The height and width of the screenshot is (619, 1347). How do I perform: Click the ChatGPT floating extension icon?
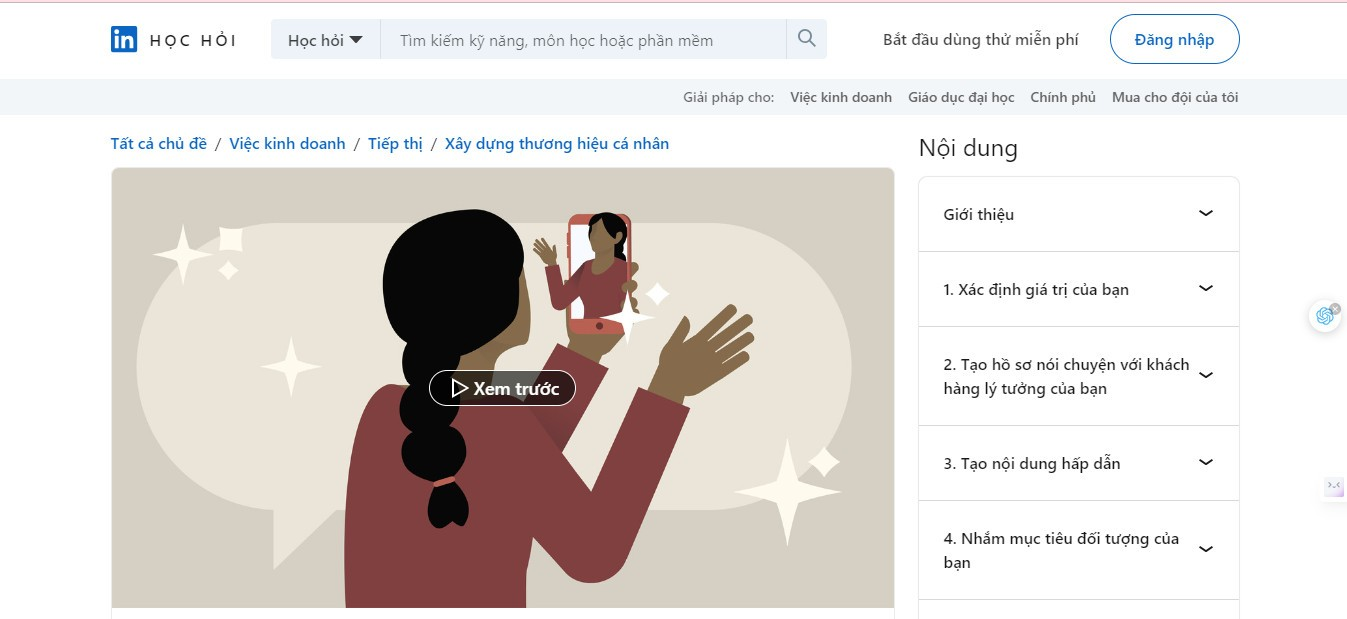1325,316
